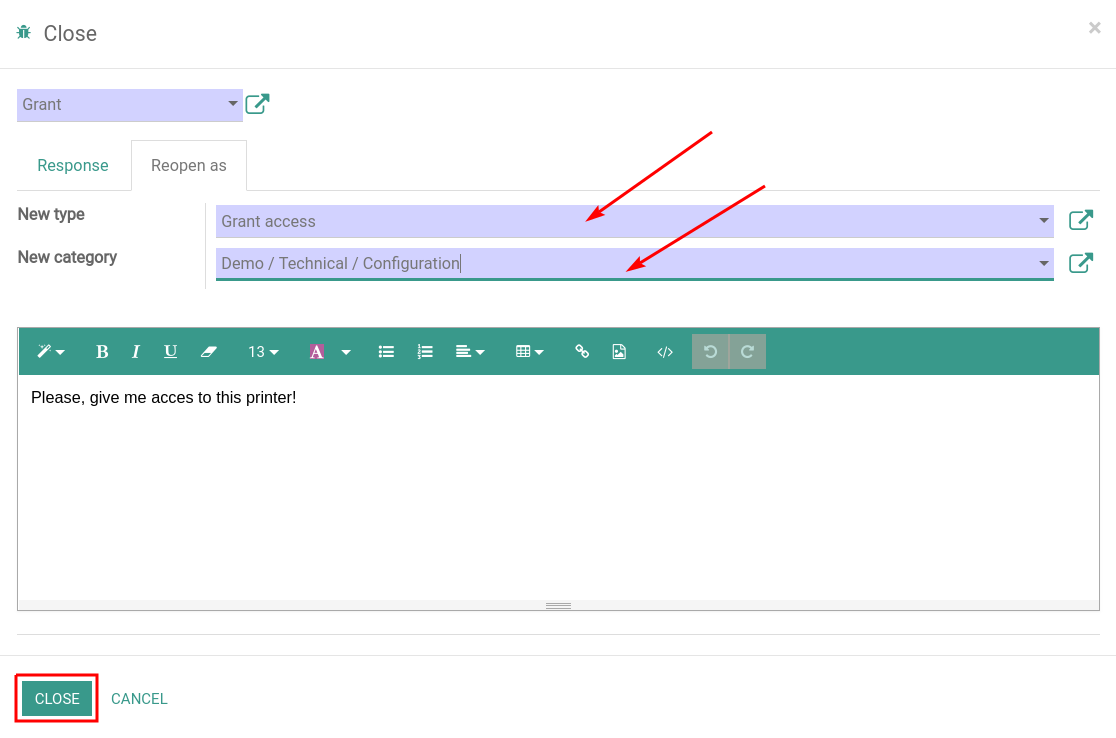Click the New category label
The width and height of the screenshot is (1116, 738).
(x=68, y=257)
